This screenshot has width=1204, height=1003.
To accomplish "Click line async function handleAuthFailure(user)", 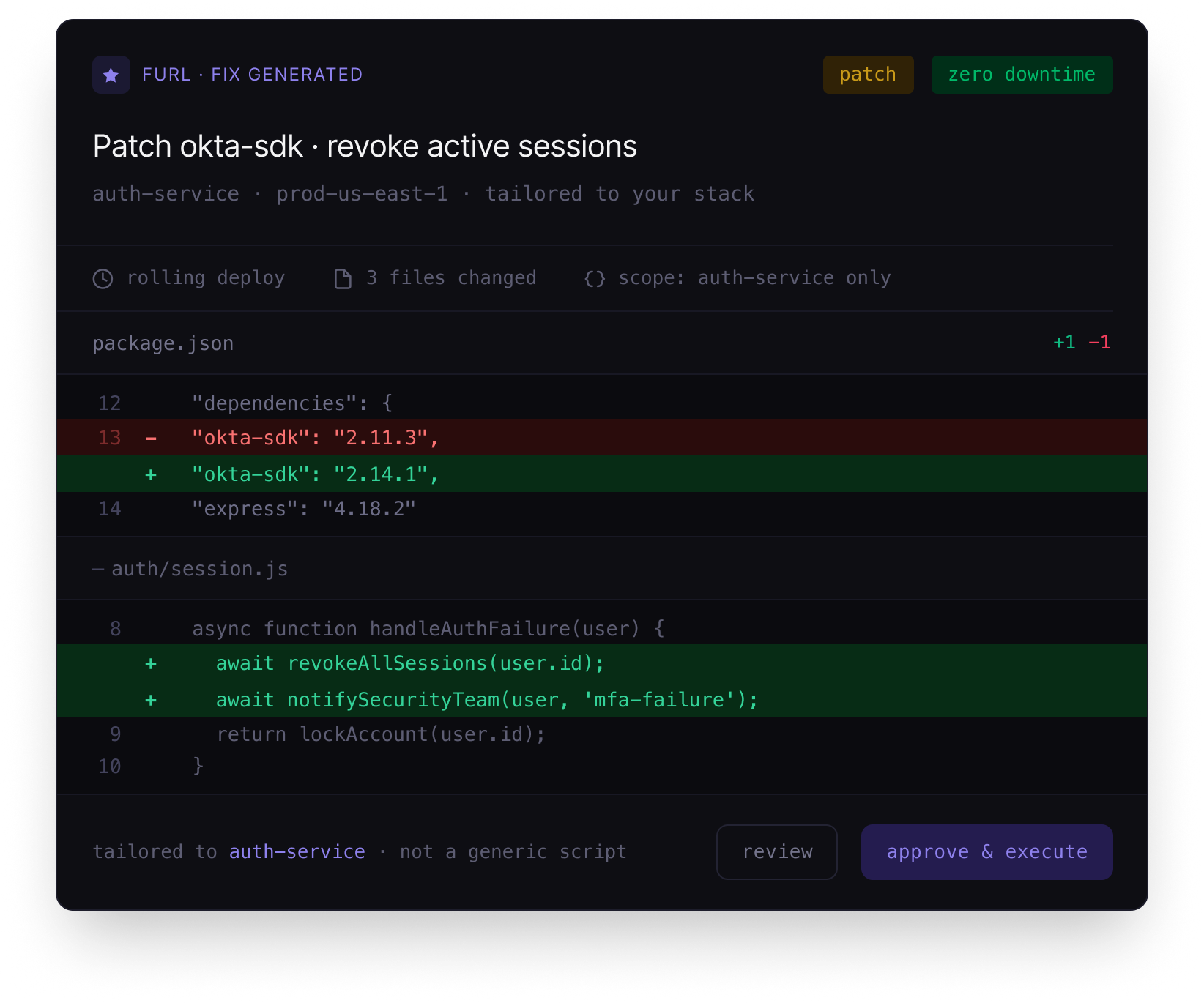I will [602, 629].
